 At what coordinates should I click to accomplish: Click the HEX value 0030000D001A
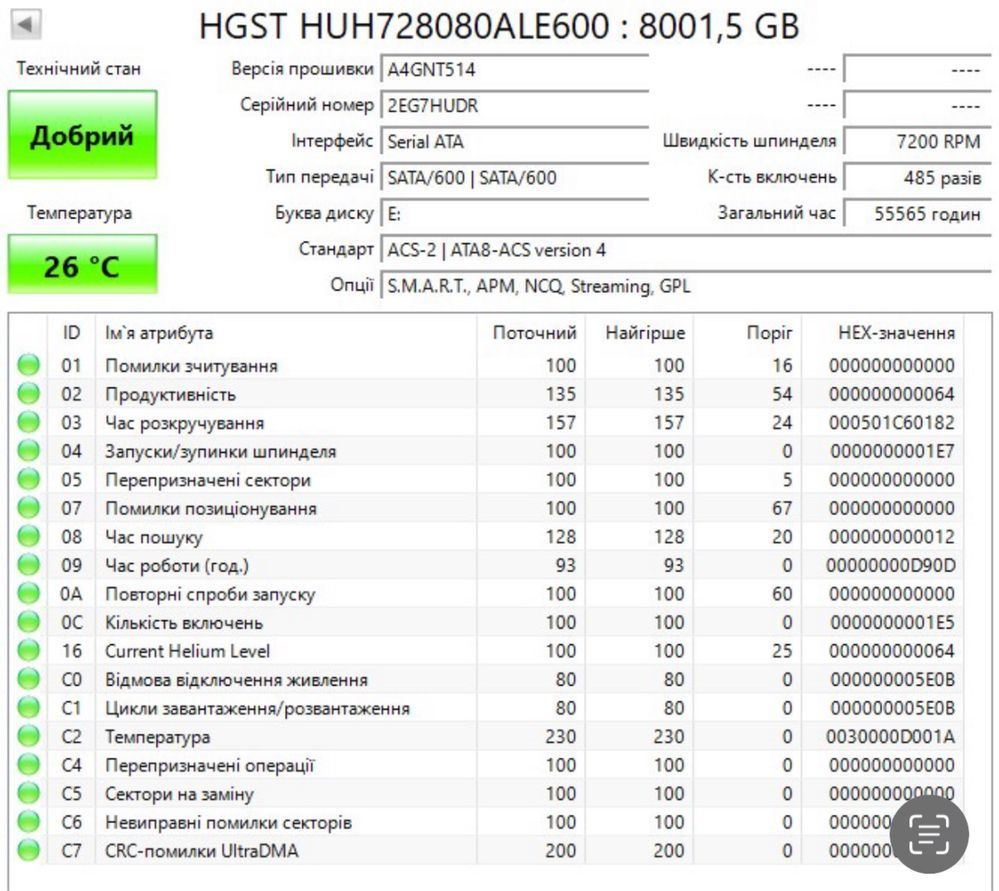891,737
